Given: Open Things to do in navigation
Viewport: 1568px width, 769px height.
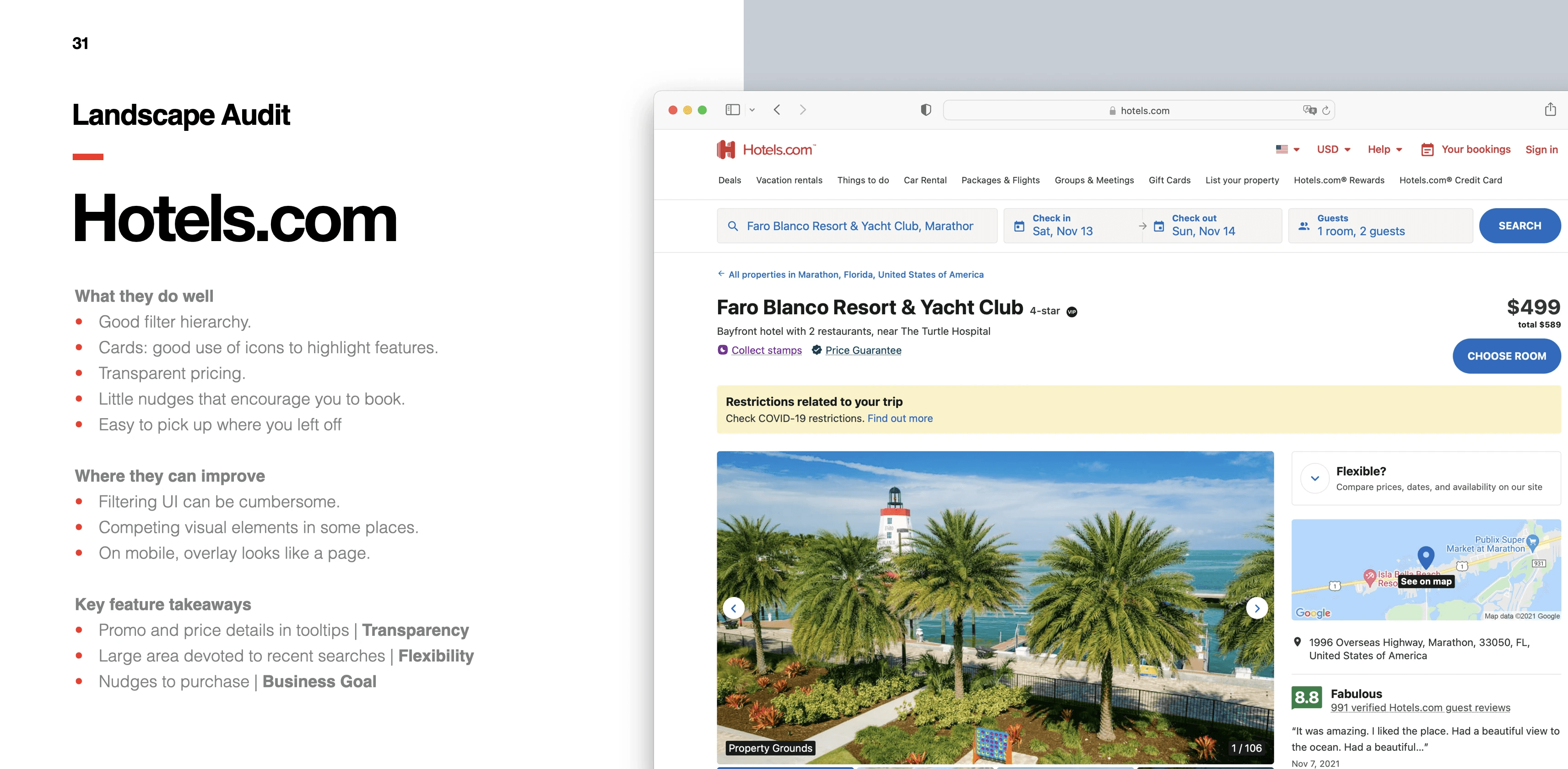Looking at the screenshot, I should click(863, 180).
